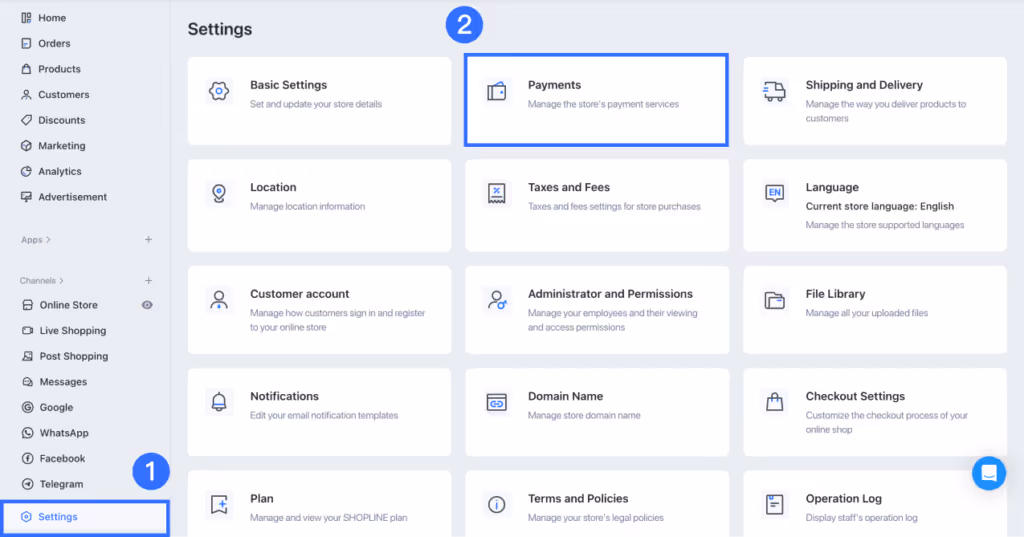Image resolution: width=1024 pixels, height=537 pixels.
Task: Click the Live Shopping channel label
Action: point(72,331)
